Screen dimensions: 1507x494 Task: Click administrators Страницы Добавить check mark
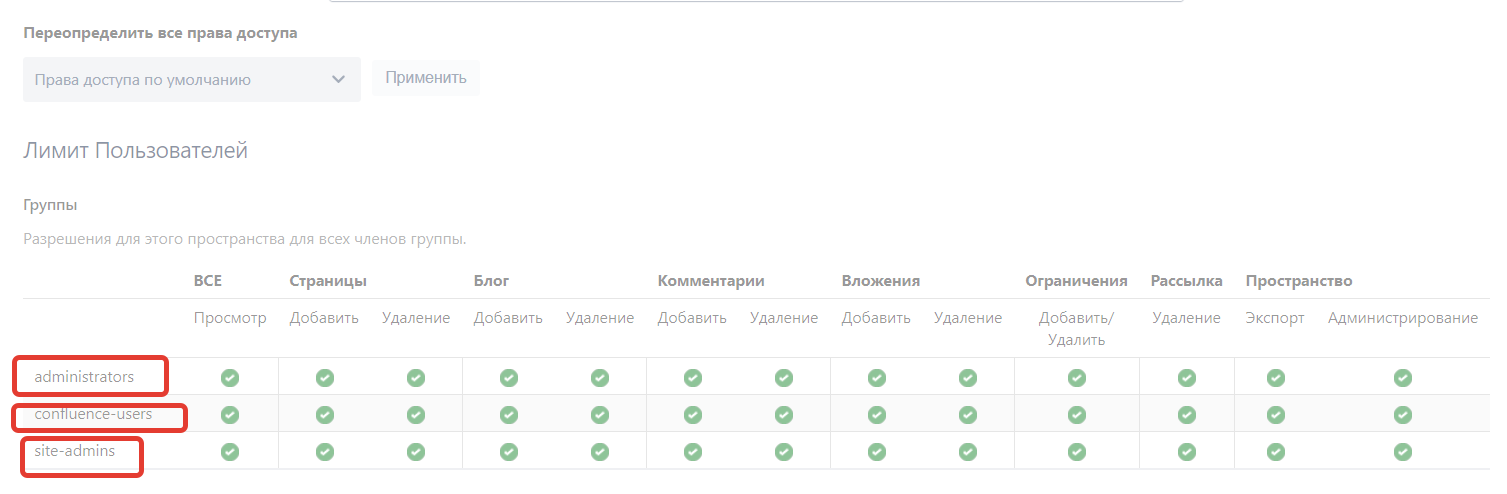pyautogui.click(x=325, y=378)
